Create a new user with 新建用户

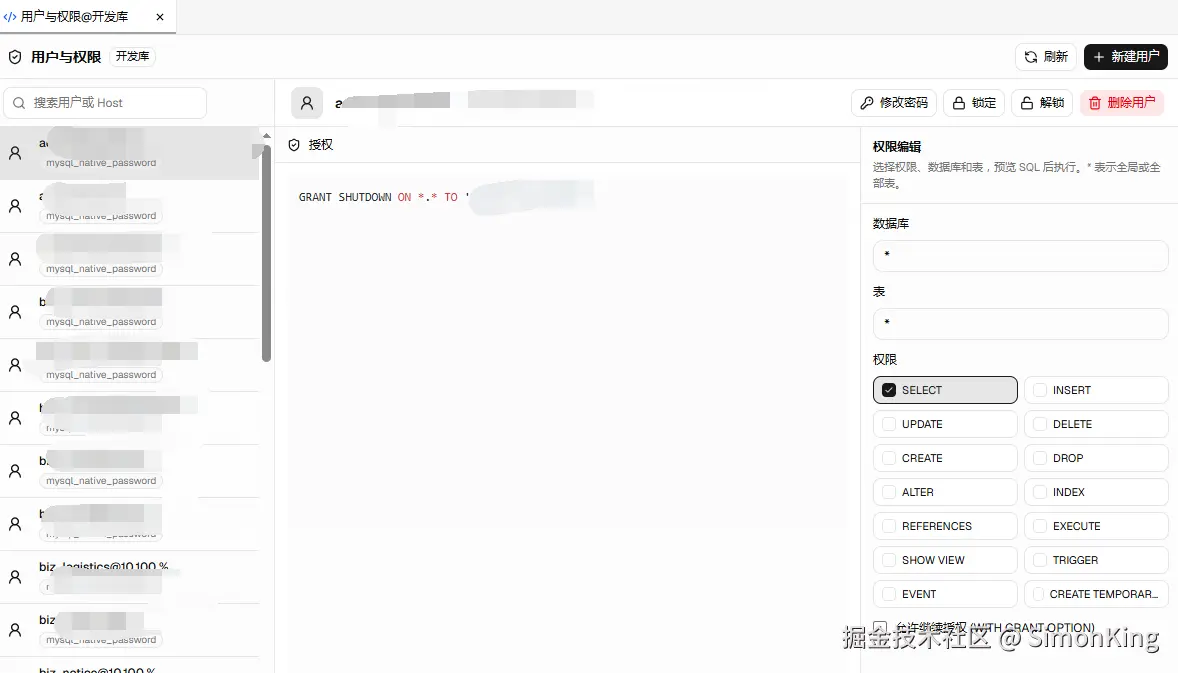point(1125,56)
